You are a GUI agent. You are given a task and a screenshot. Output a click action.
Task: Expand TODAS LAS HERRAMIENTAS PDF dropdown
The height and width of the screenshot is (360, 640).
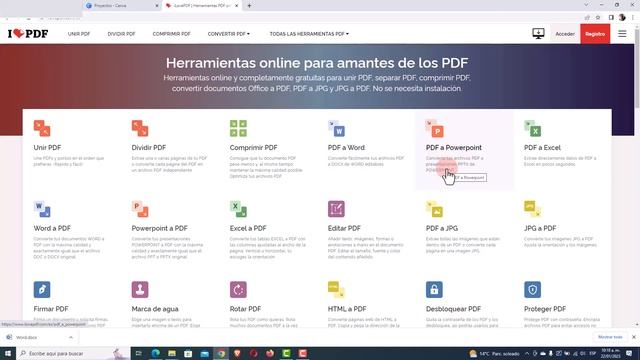coord(309,34)
